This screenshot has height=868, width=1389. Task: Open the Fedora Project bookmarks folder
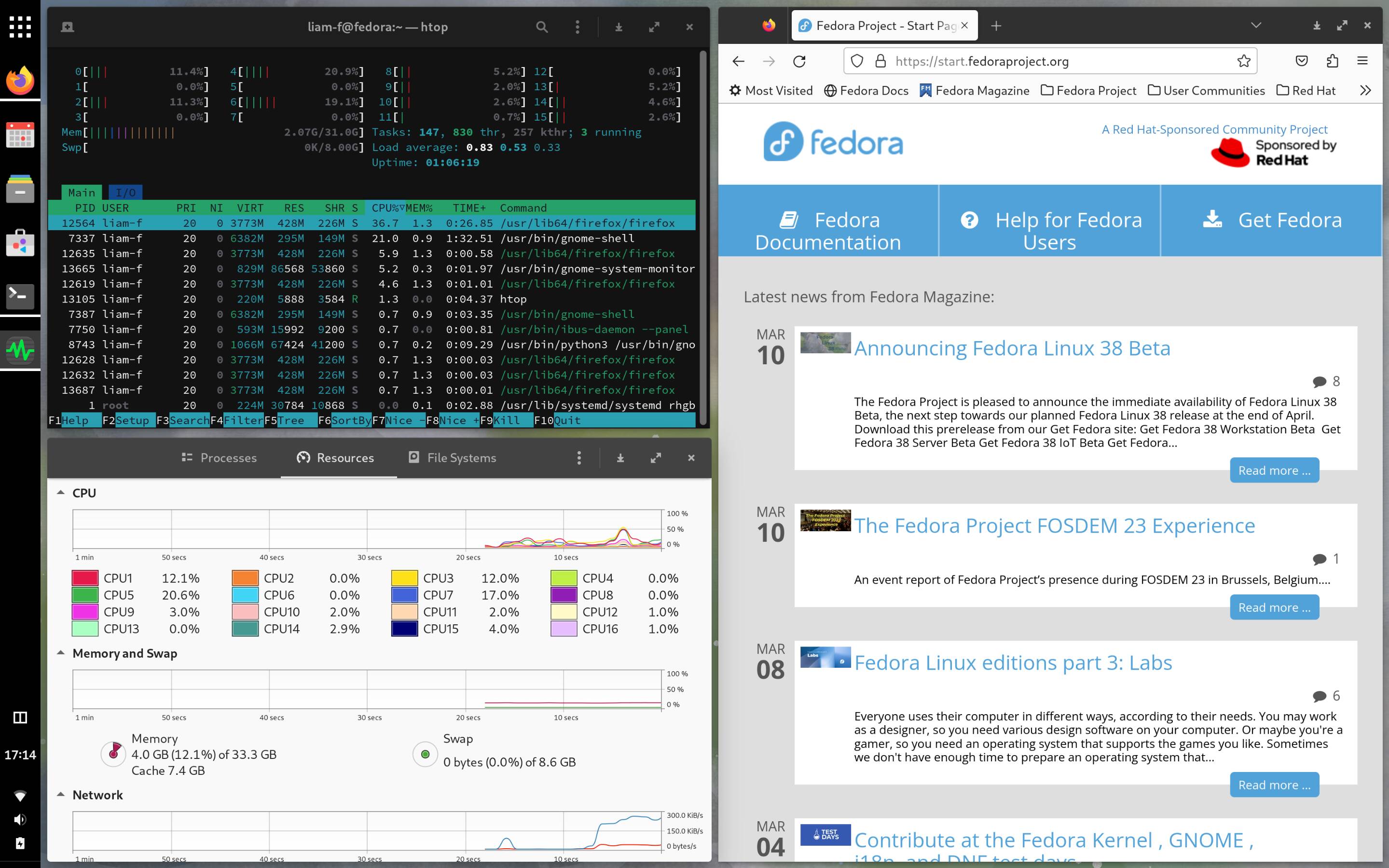[1088, 91]
